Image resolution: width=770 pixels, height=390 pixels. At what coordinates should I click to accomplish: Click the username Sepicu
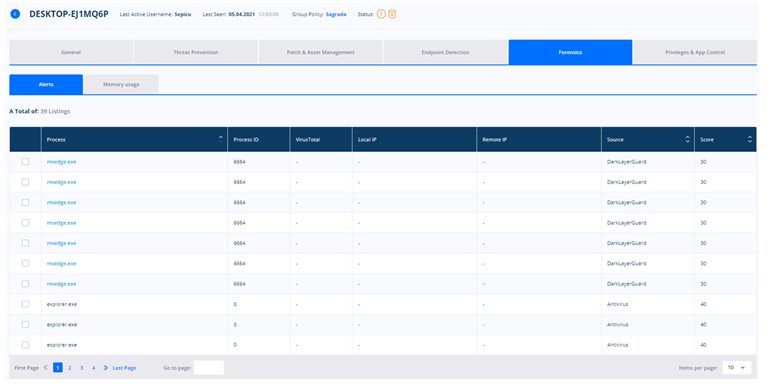(183, 14)
